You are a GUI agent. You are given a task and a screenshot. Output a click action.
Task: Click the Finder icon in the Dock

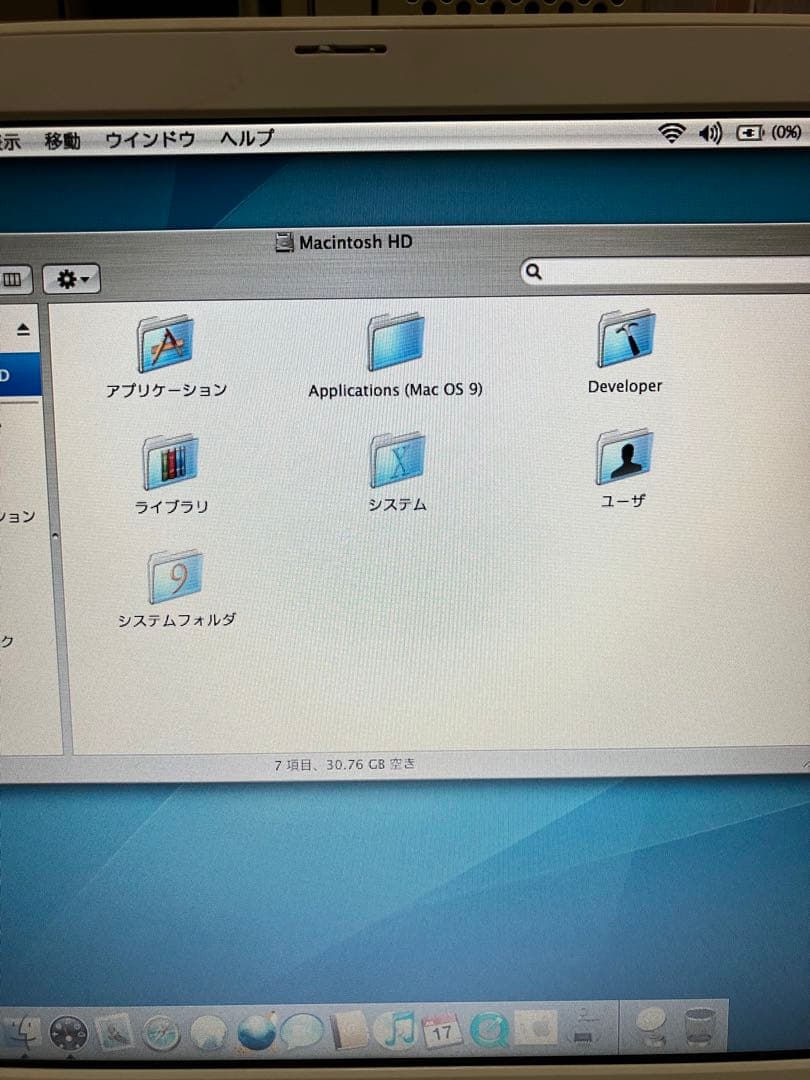coord(23,1033)
